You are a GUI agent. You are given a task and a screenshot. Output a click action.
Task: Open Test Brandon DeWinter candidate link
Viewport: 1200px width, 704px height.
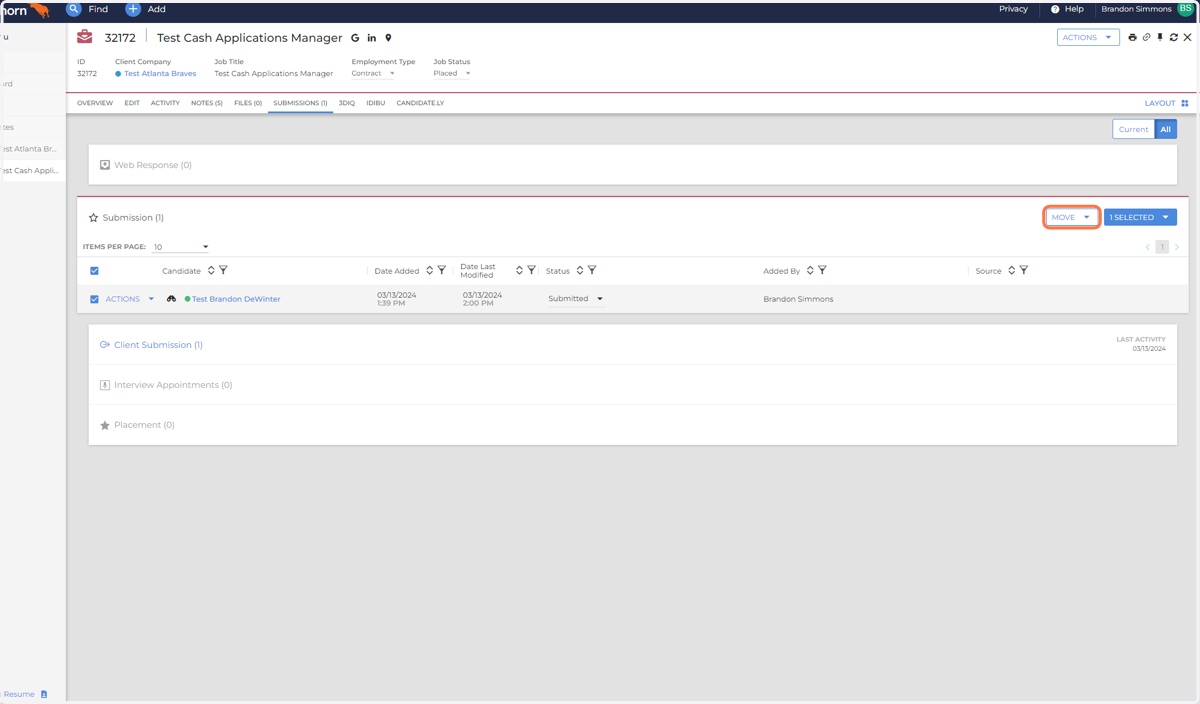pos(236,299)
